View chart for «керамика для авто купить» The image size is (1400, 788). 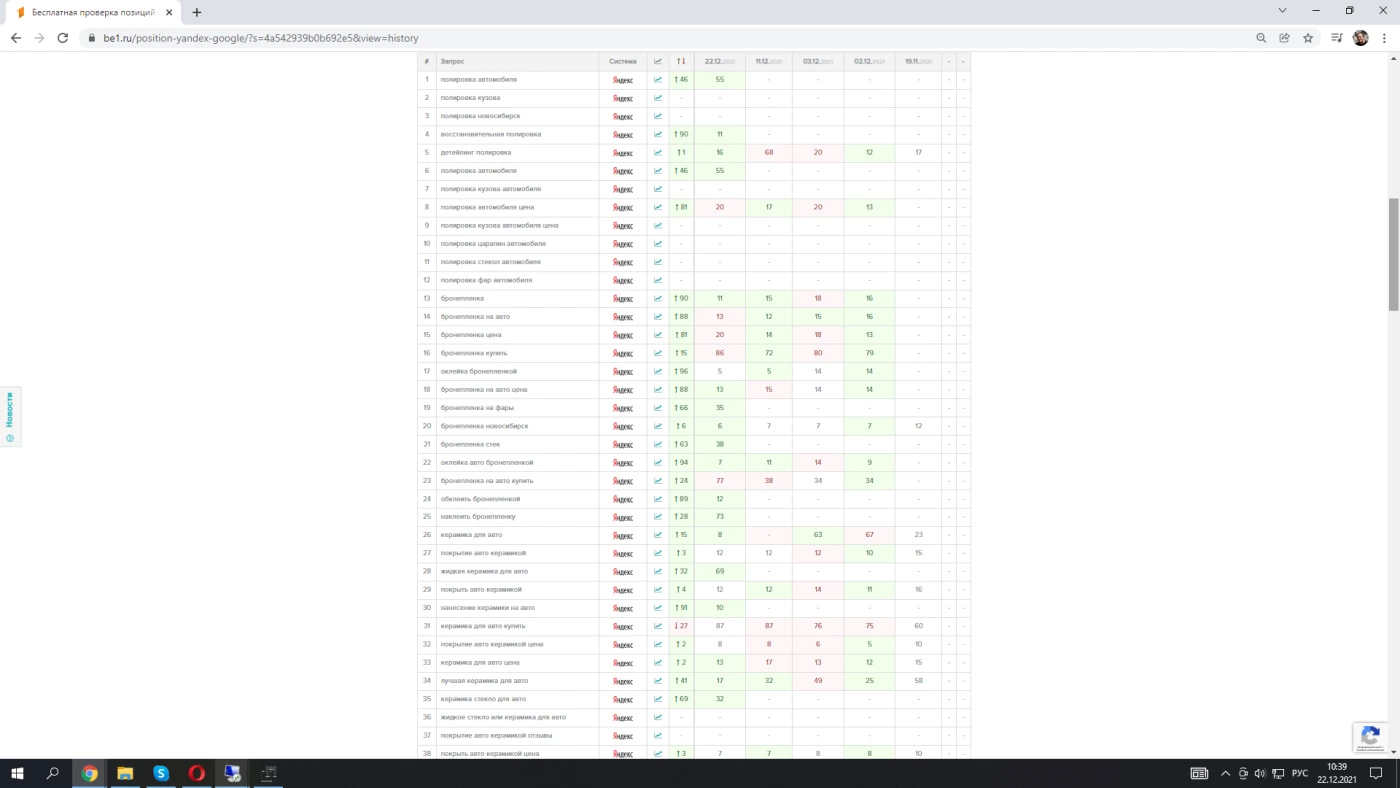tap(658, 626)
